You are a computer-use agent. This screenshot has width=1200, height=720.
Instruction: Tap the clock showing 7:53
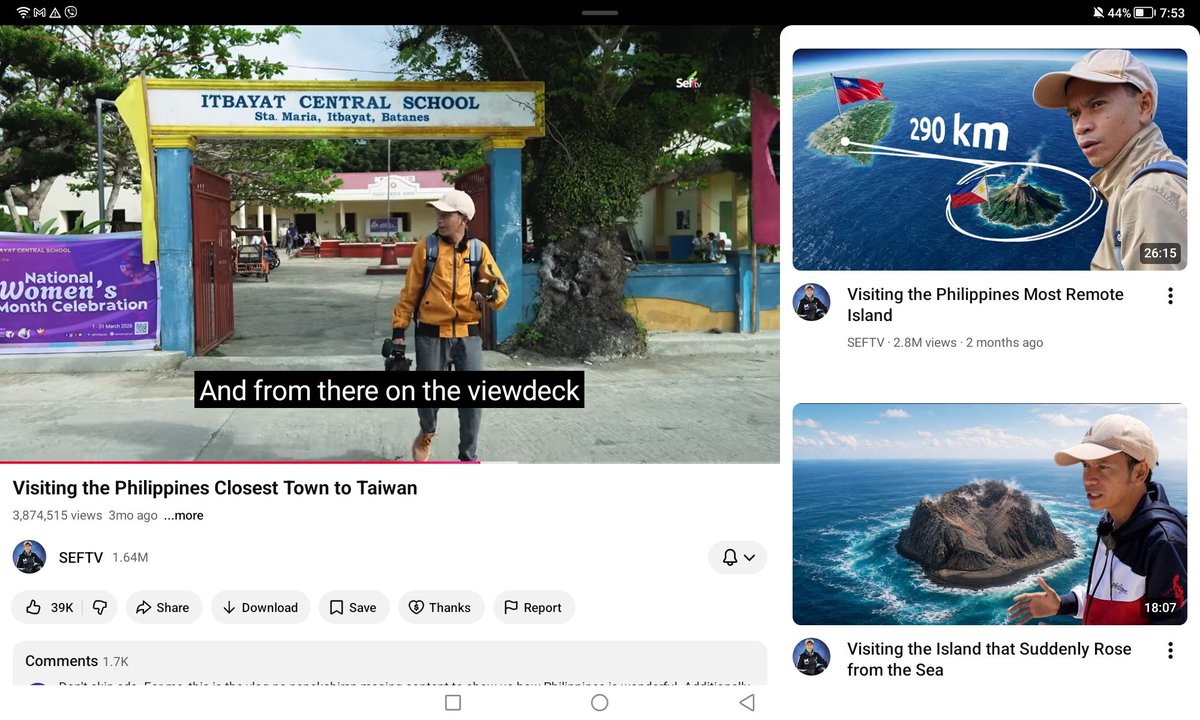coord(1172,13)
